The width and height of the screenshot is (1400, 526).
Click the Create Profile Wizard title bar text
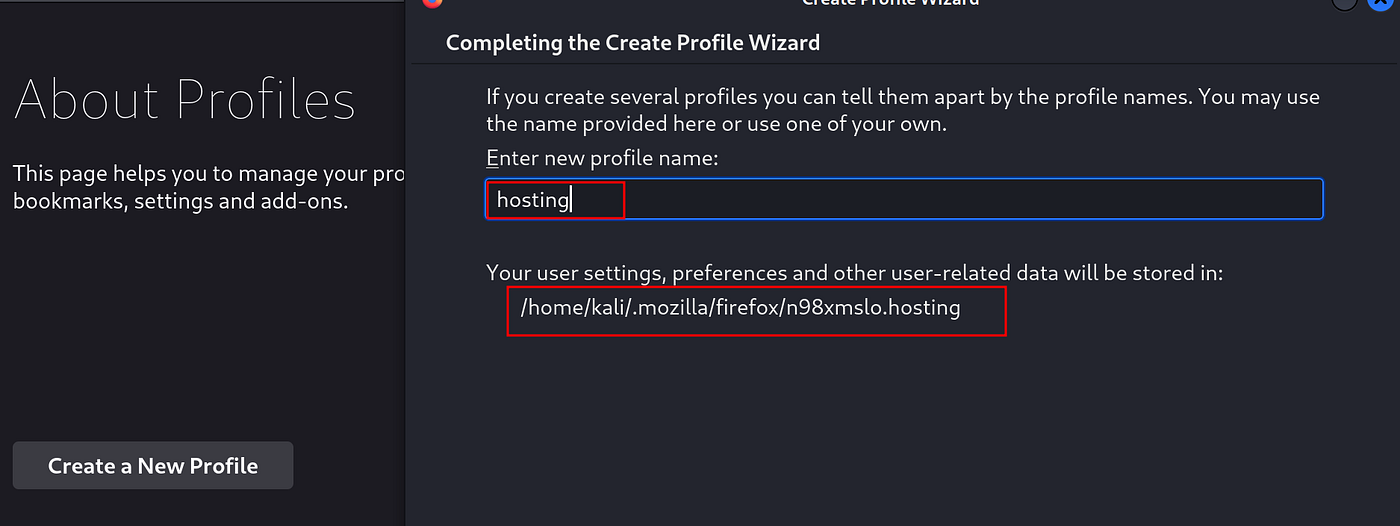click(891, 3)
